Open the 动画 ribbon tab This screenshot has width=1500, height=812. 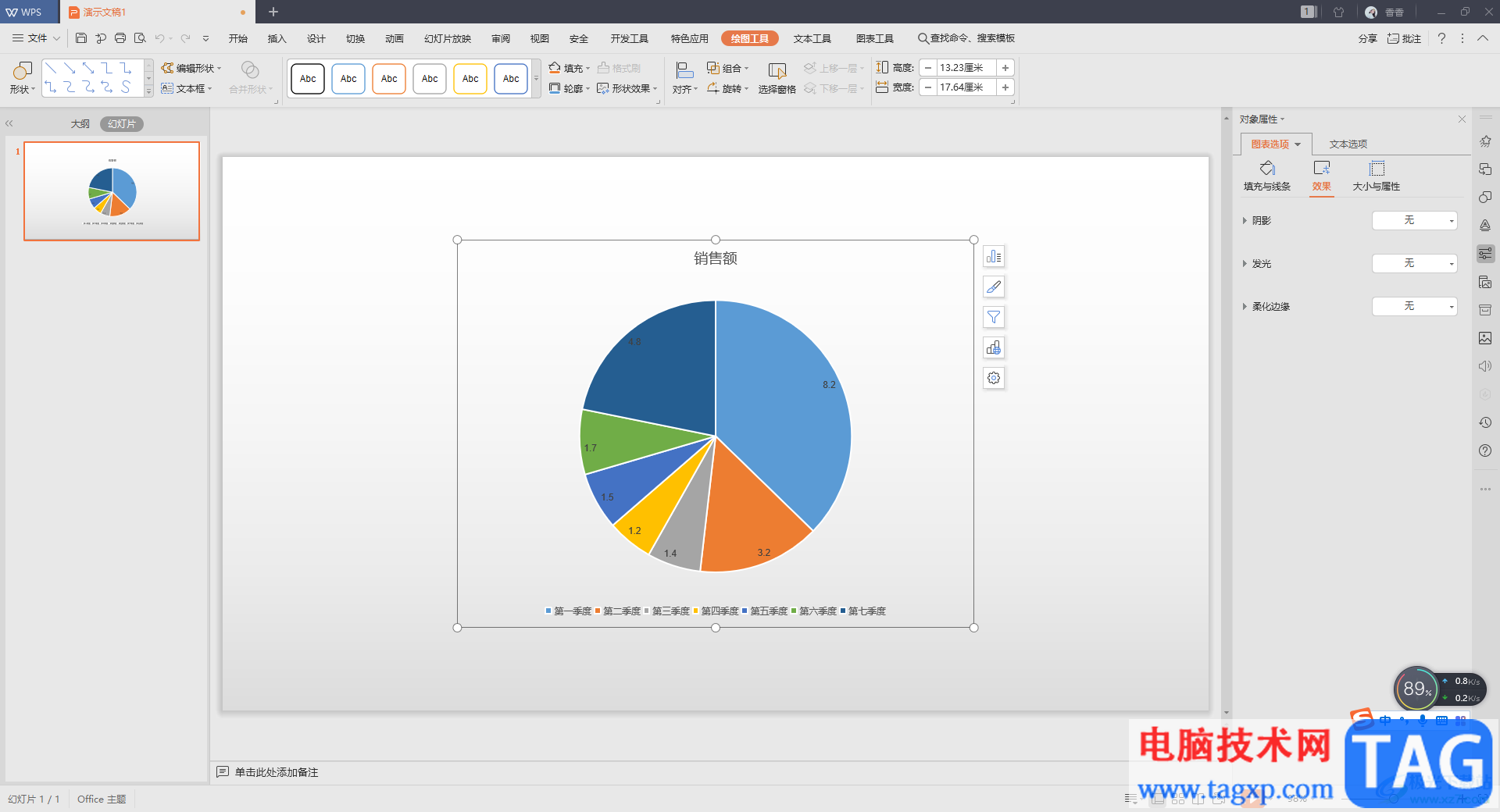pos(395,38)
